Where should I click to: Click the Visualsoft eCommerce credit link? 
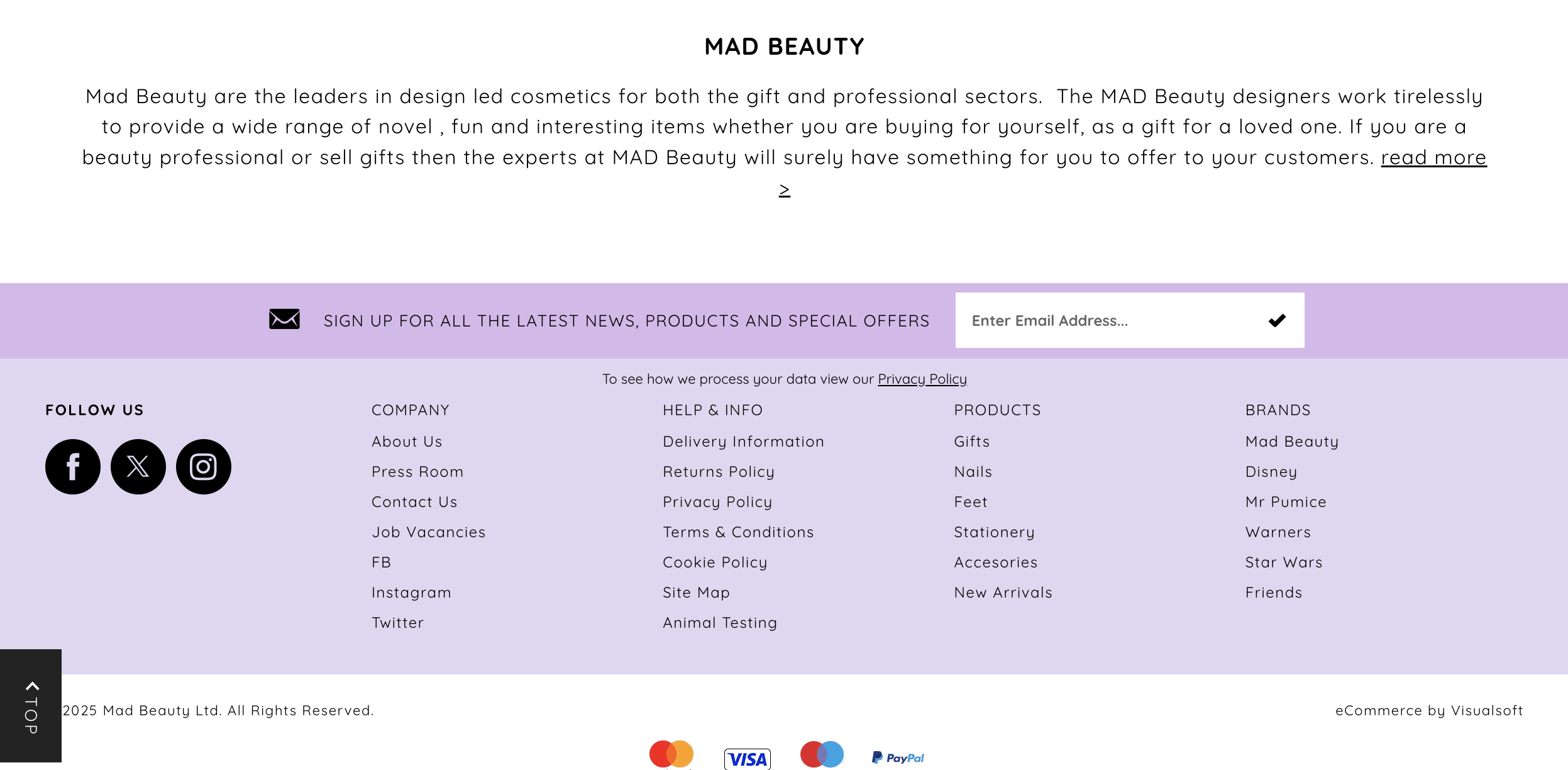click(1429, 710)
